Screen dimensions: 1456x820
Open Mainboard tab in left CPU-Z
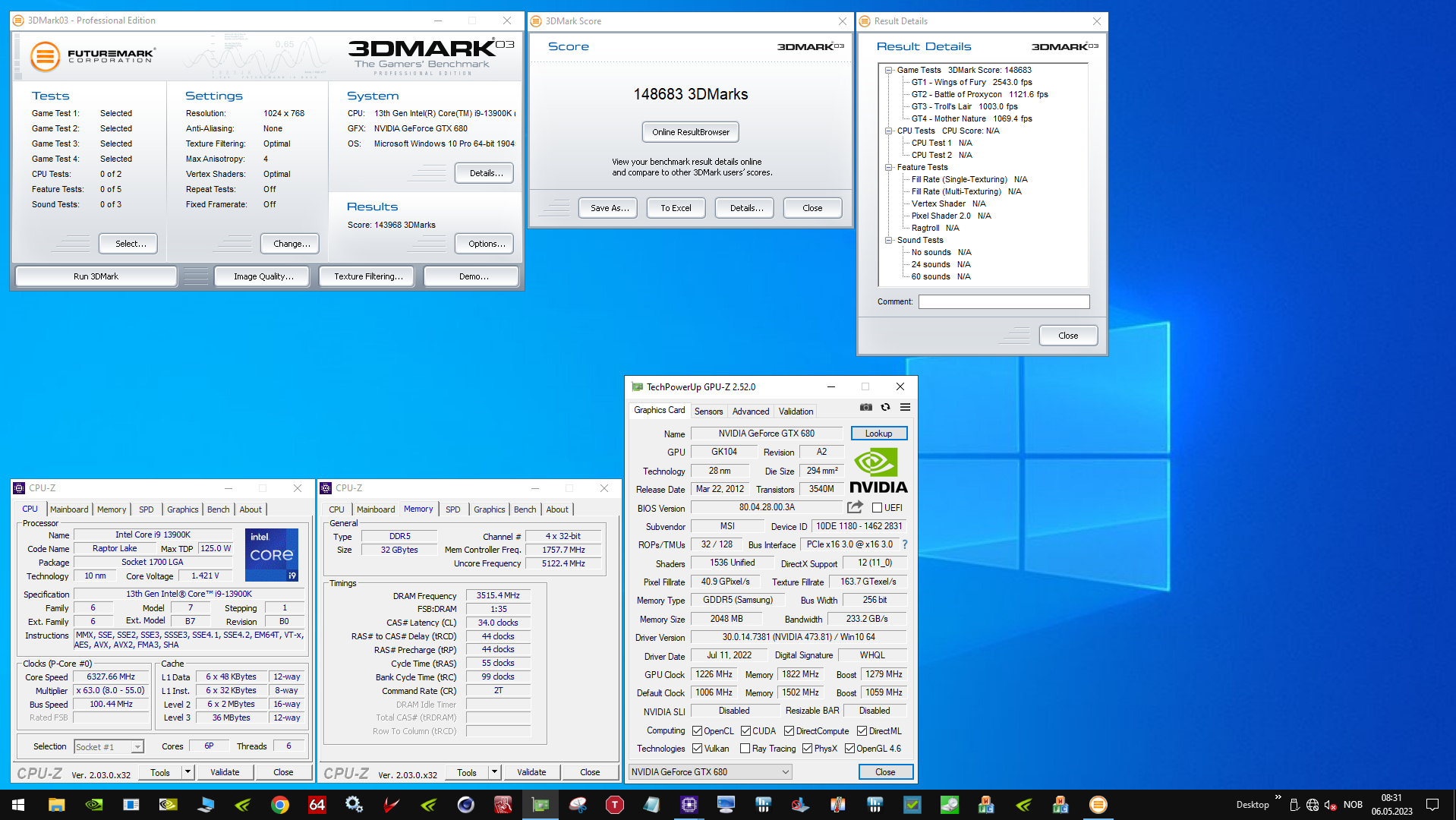point(69,509)
